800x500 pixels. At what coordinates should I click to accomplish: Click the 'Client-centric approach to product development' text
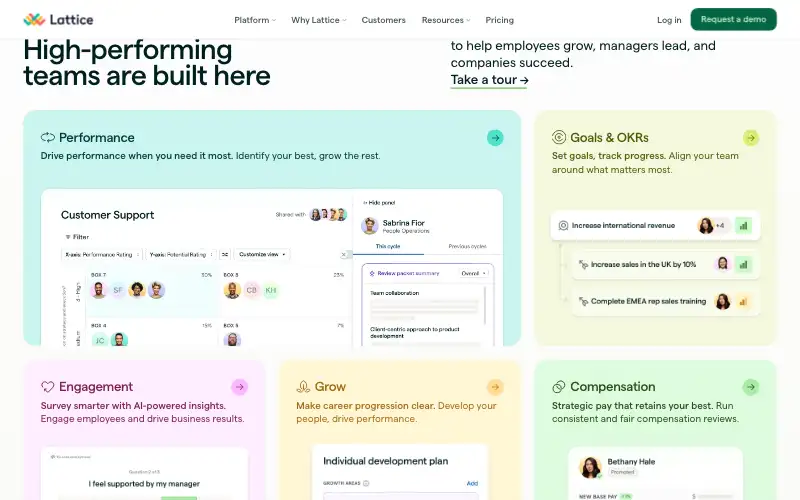414,333
